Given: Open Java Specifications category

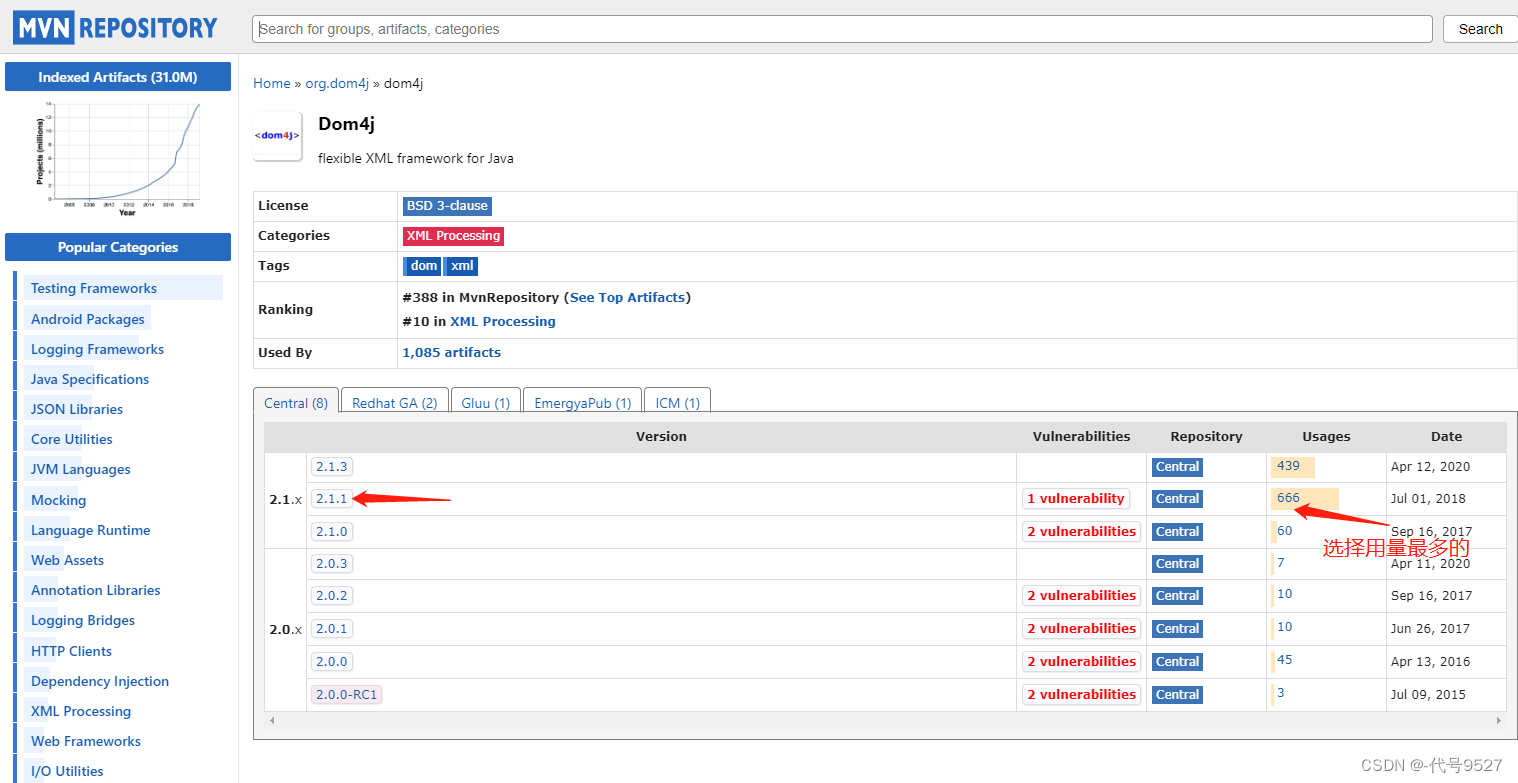Looking at the screenshot, I should (90, 380).
